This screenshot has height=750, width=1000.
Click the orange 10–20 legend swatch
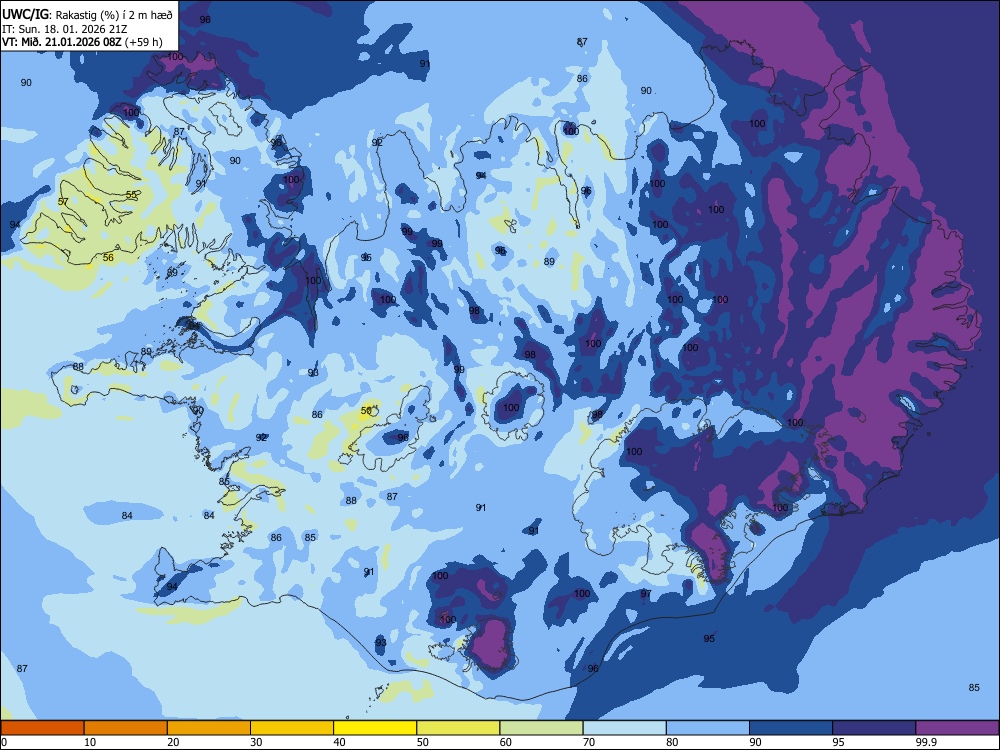[126, 728]
